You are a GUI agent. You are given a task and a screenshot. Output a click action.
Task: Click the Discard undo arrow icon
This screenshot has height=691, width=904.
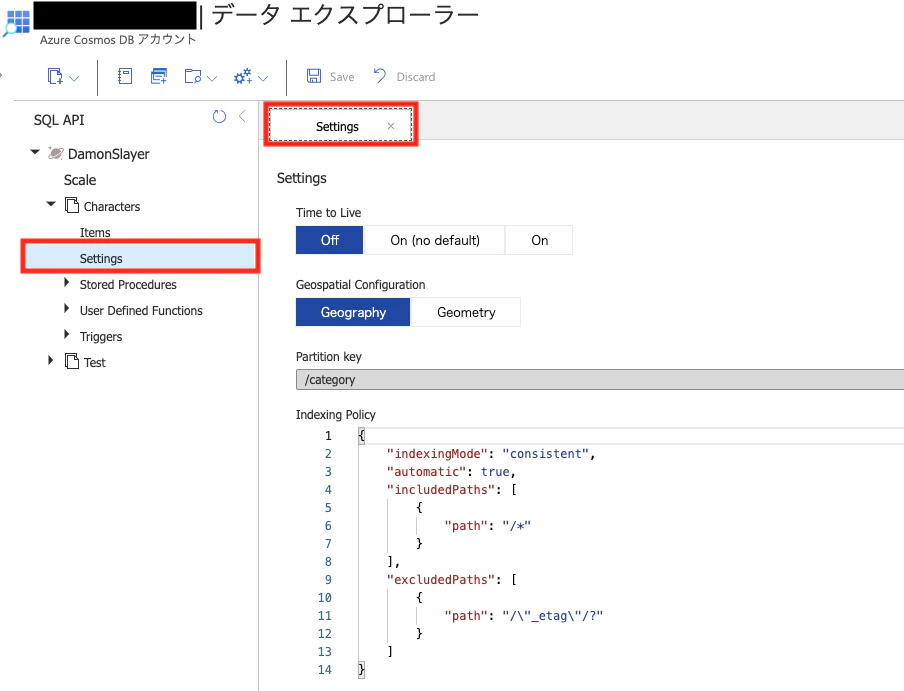(379, 76)
